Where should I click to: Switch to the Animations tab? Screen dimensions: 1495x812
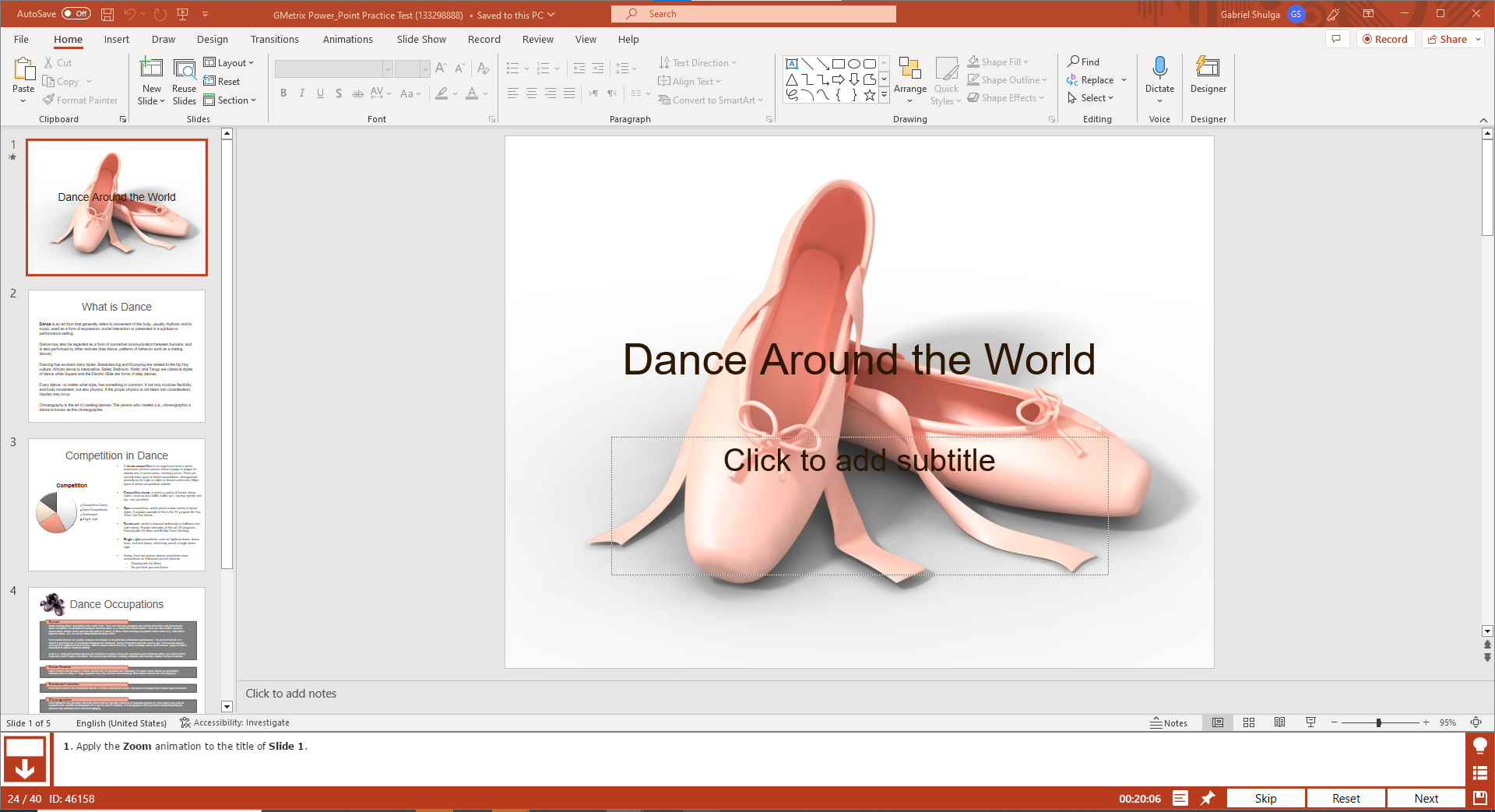point(348,39)
